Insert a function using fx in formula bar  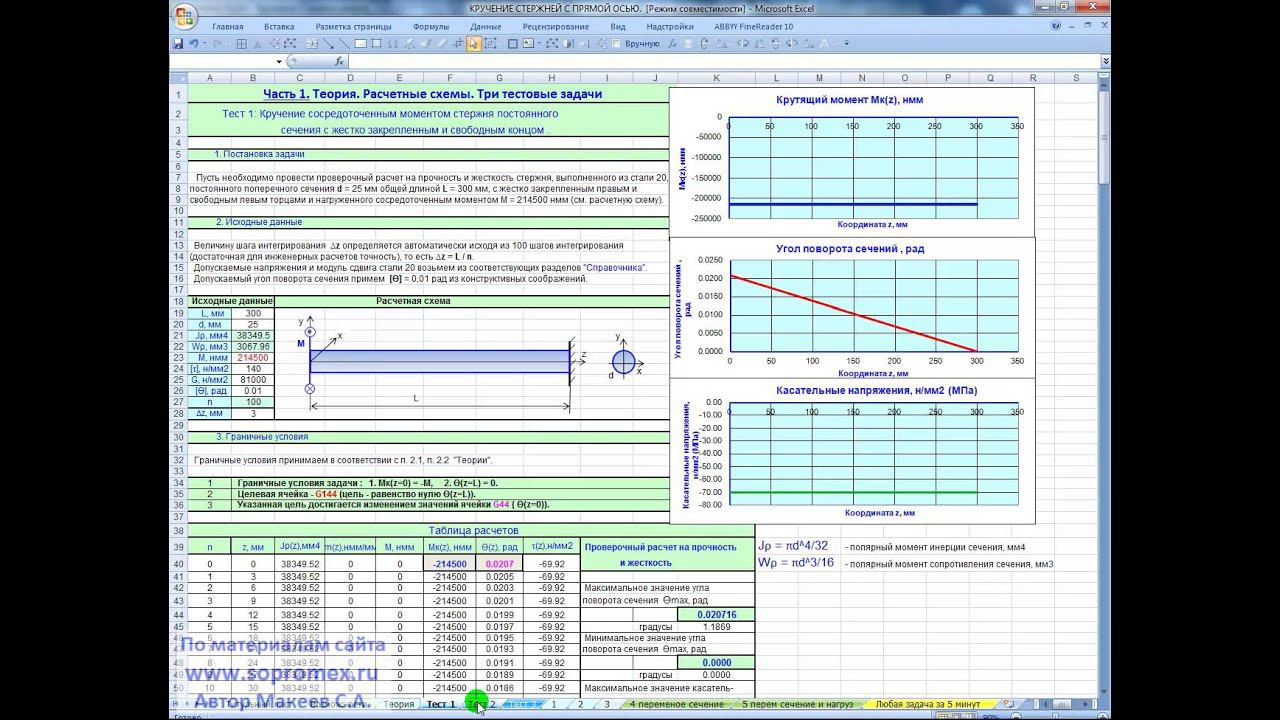339,61
